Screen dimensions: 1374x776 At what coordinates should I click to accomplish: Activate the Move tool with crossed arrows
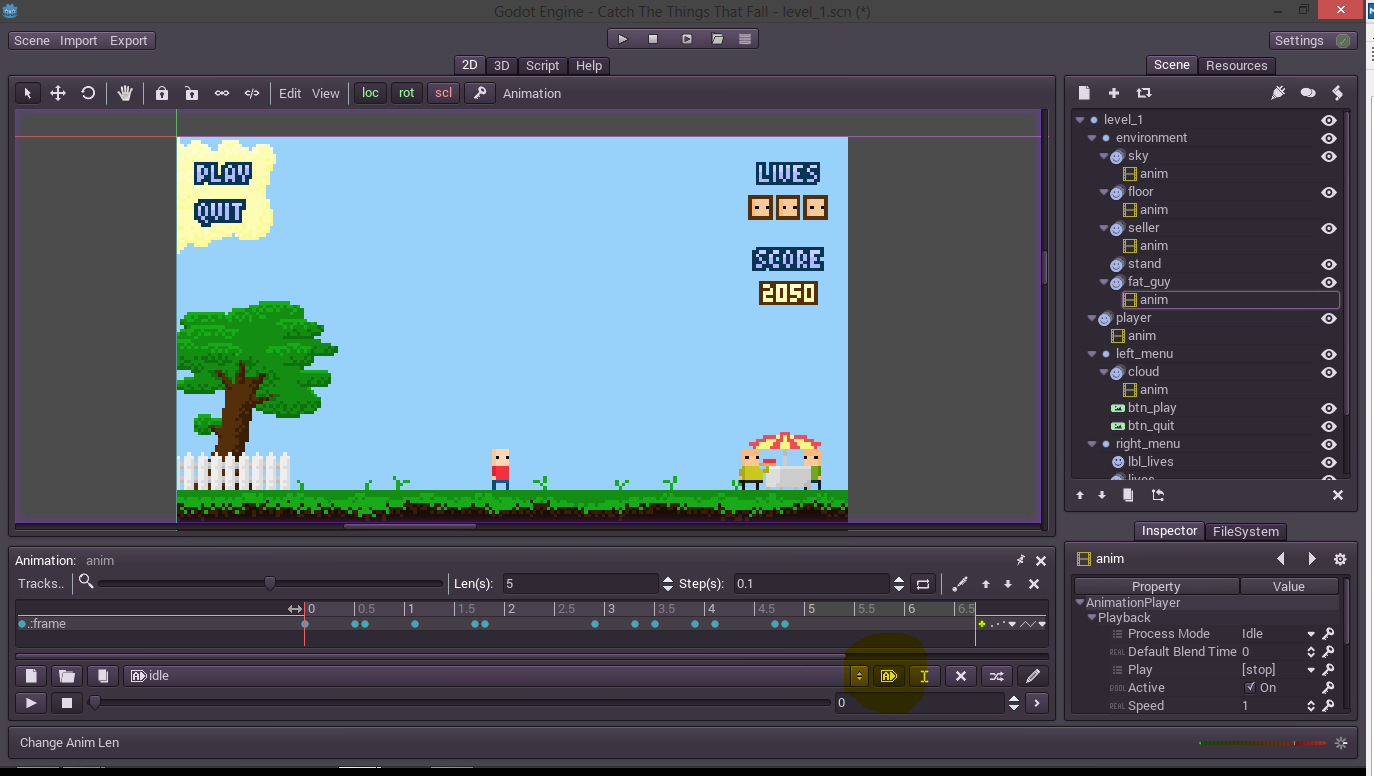point(58,93)
